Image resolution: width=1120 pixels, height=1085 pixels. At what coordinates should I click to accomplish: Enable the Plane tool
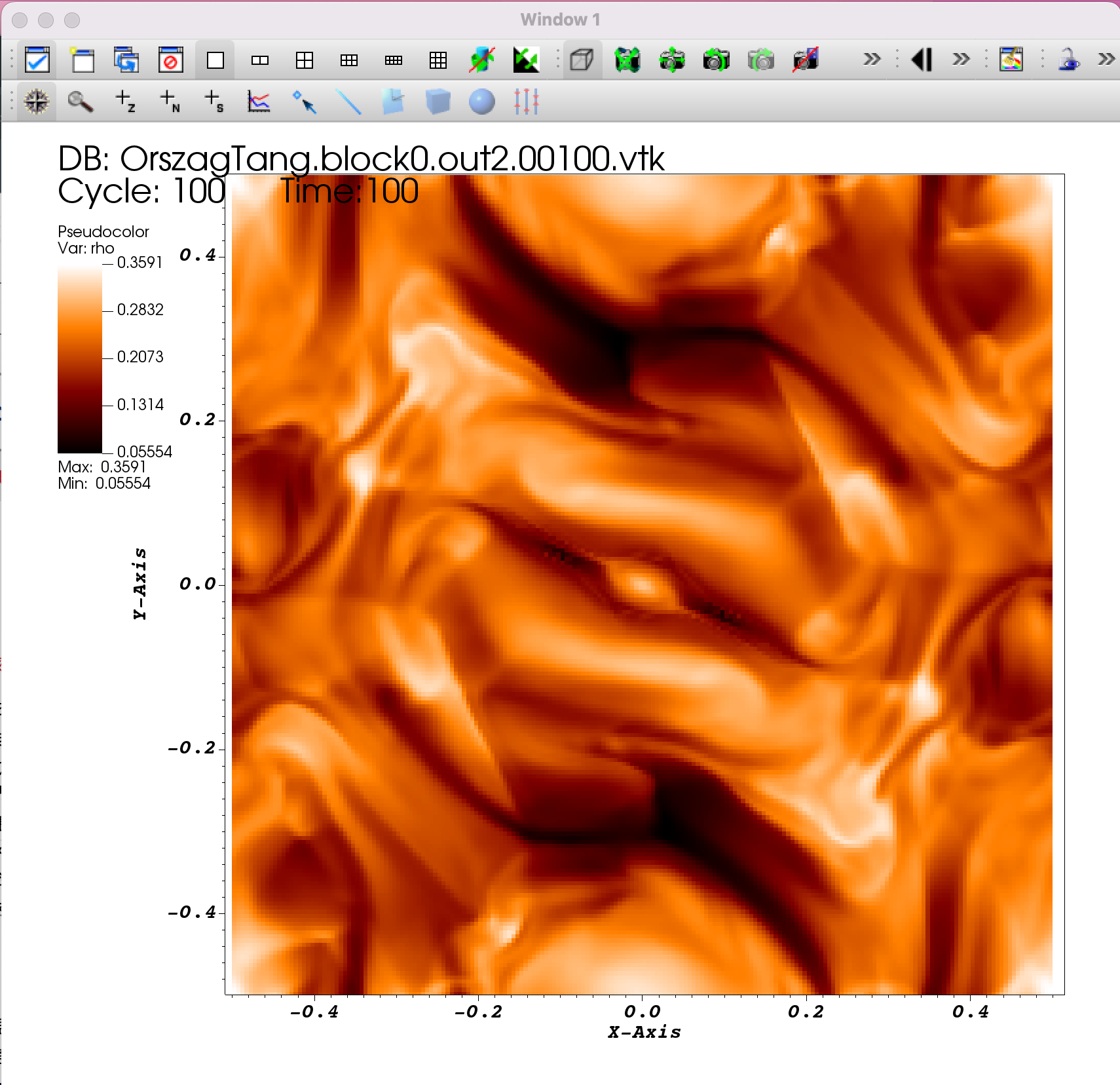393,102
